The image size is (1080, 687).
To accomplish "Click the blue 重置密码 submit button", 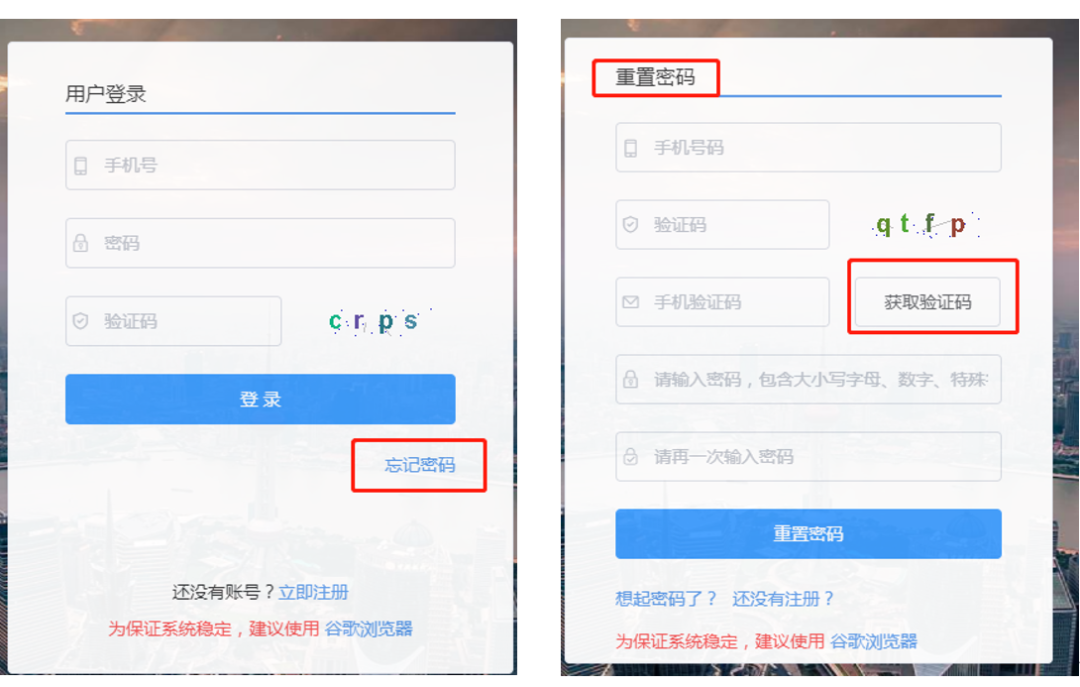I will pyautogui.click(x=808, y=533).
